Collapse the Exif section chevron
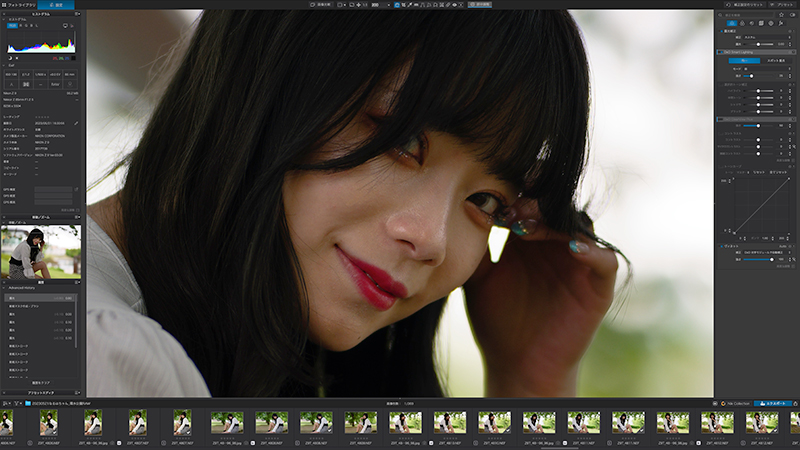The height and width of the screenshot is (450, 800). pos(3,65)
